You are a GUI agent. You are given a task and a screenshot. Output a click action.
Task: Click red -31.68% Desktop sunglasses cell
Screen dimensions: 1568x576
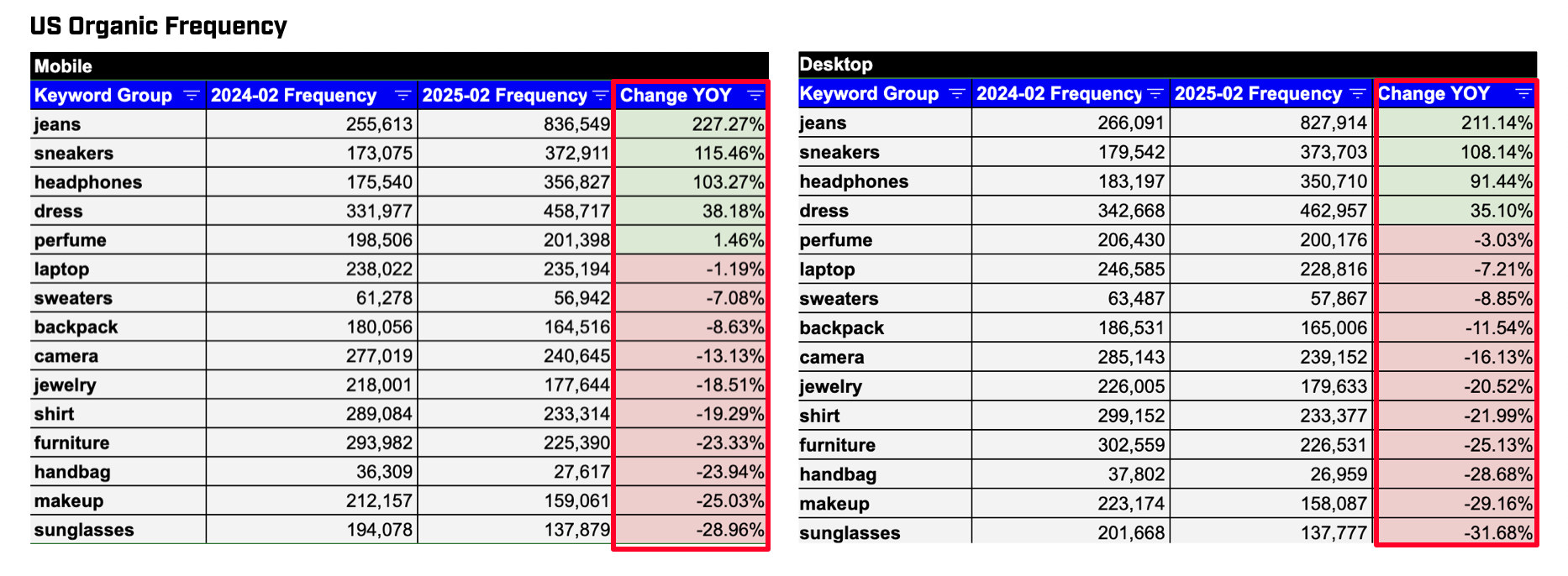coord(1456,533)
